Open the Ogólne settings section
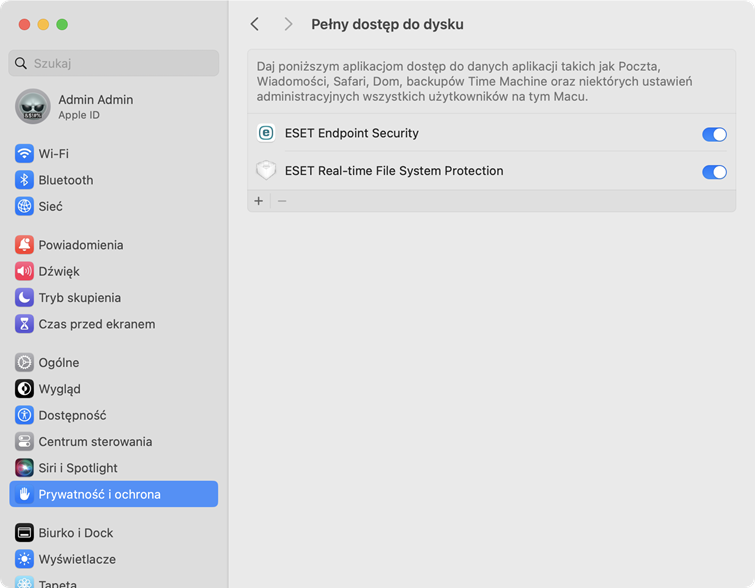 [58, 363]
